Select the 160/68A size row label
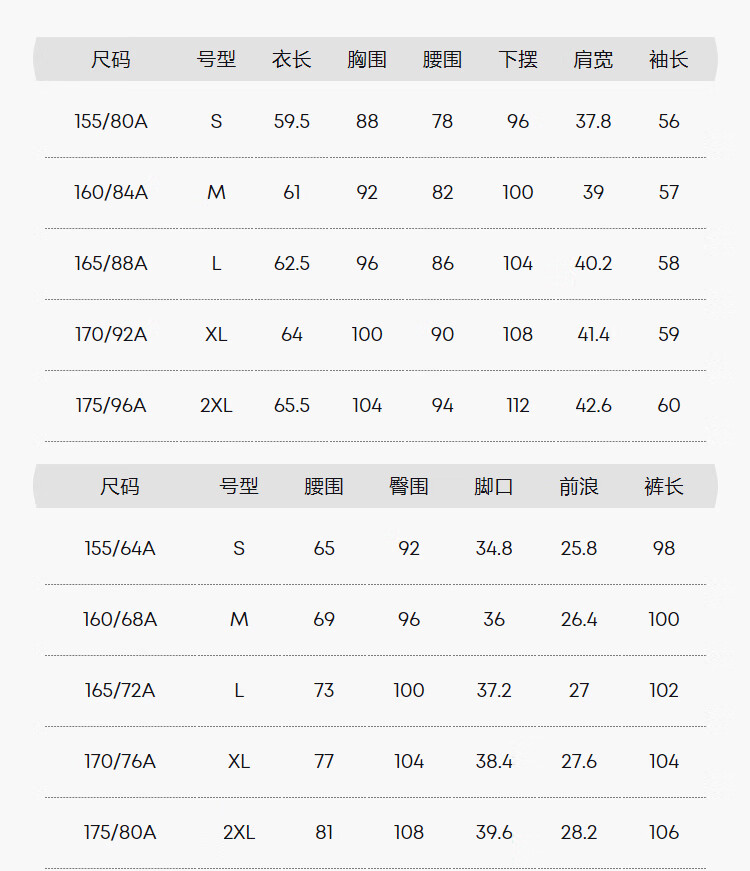Viewport: 750px width, 871px height. pyautogui.click(x=120, y=620)
